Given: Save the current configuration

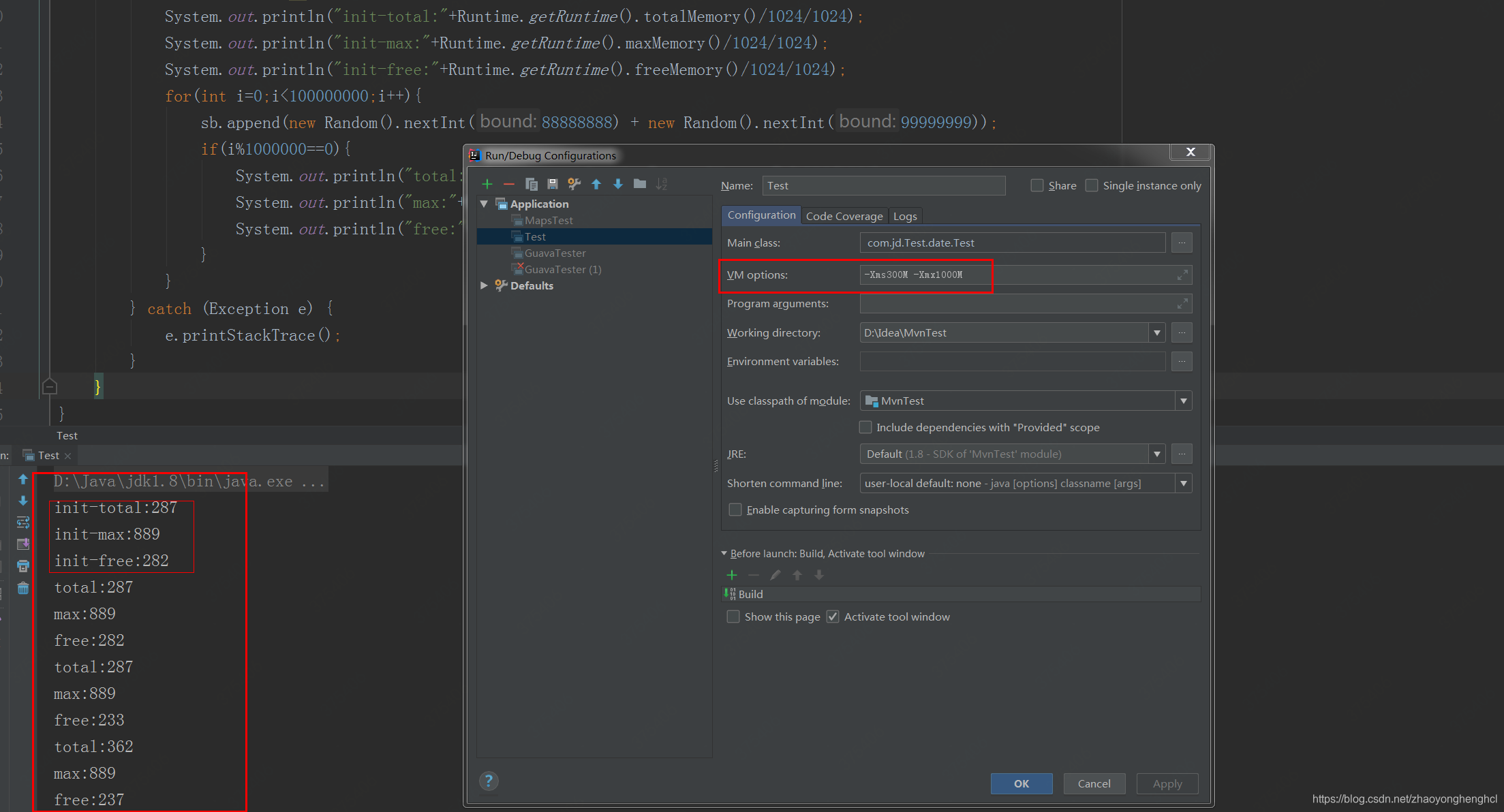Looking at the screenshot, I should 552,184.
